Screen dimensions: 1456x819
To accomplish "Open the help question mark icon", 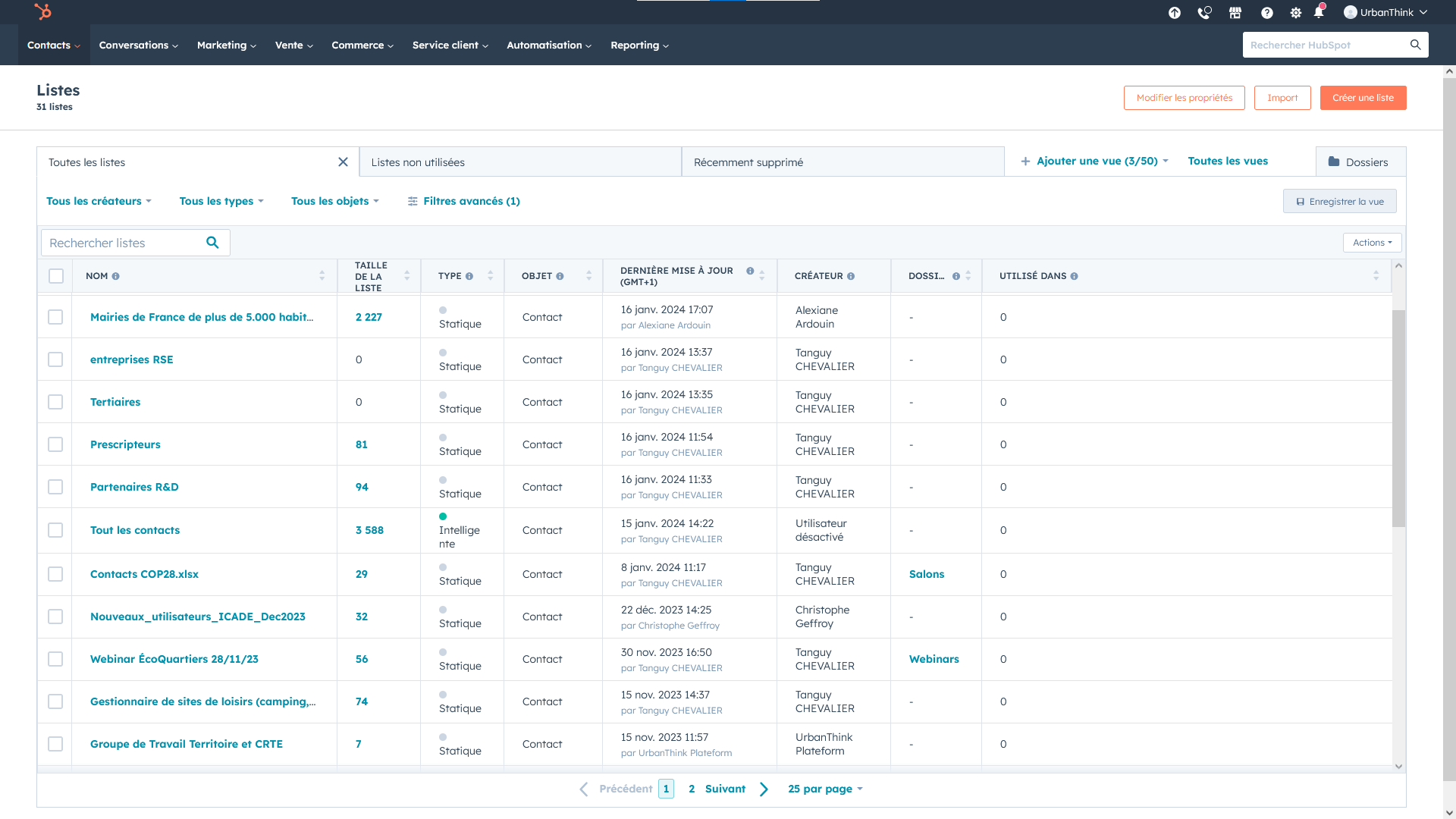I will click(1266, 12).
